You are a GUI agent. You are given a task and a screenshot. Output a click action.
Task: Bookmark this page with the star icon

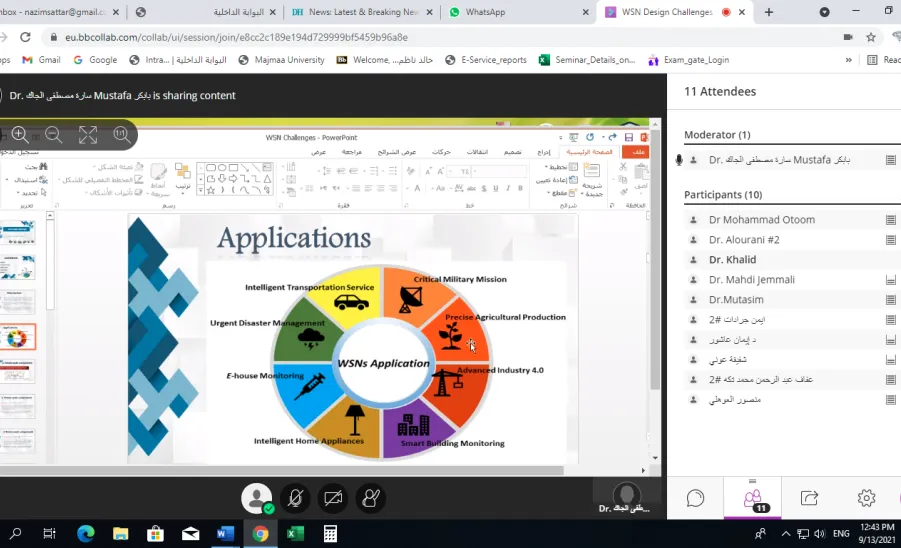click(x=871, y=37)
